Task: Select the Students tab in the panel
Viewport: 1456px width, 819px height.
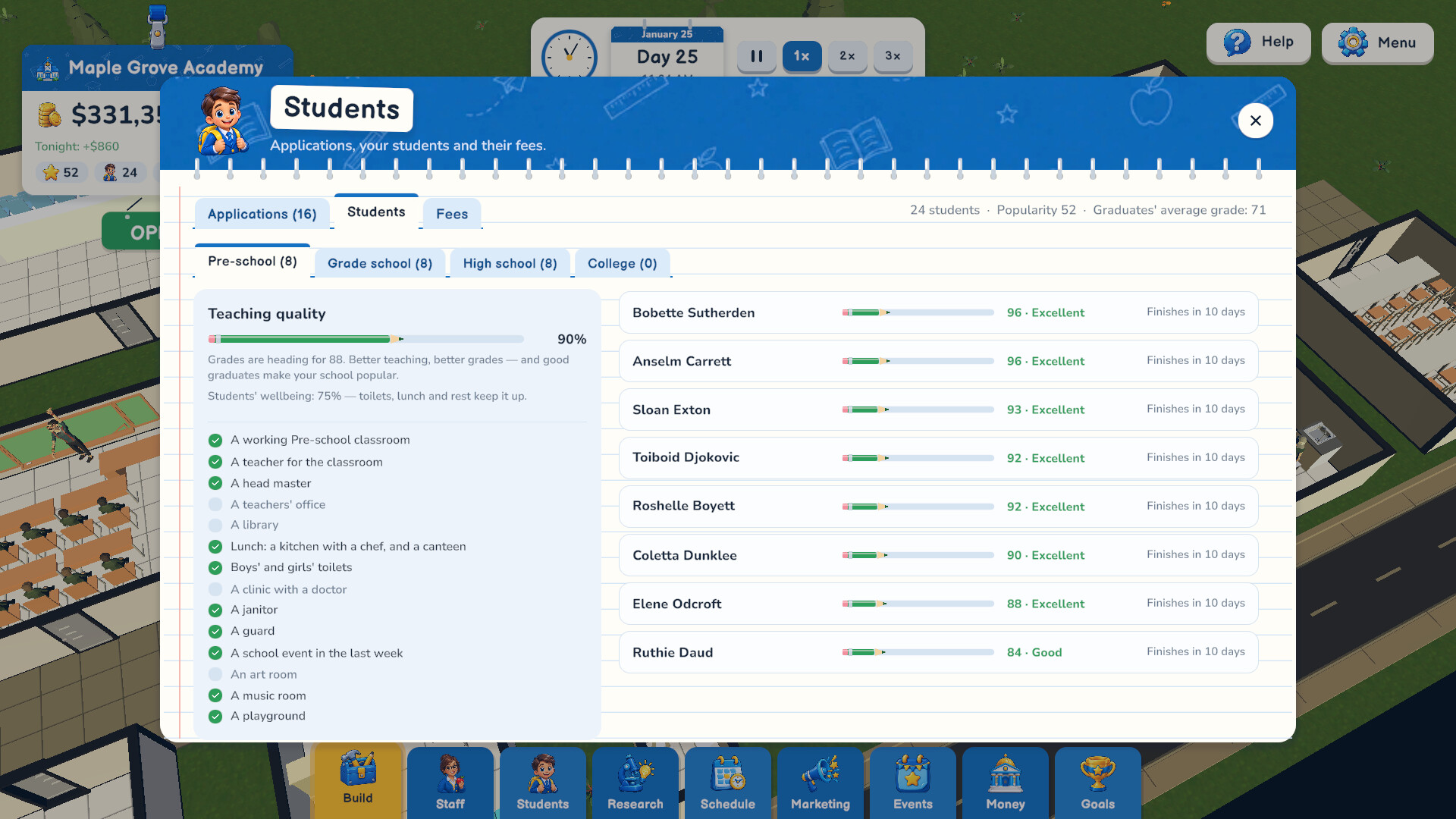Action: pos(376,212)
